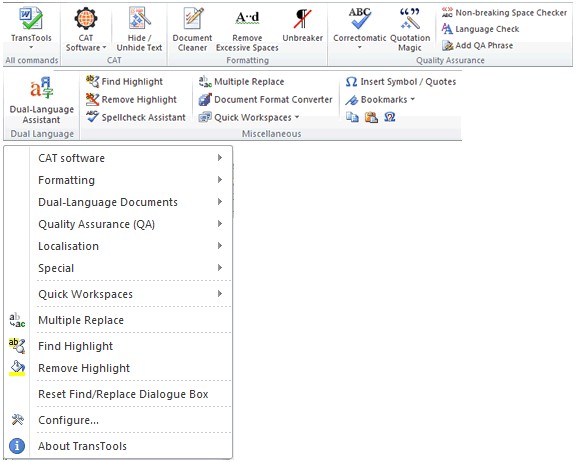Launch the Document Cleaner tool
This screenshot has width=578, height=462.
click(192, 29)
